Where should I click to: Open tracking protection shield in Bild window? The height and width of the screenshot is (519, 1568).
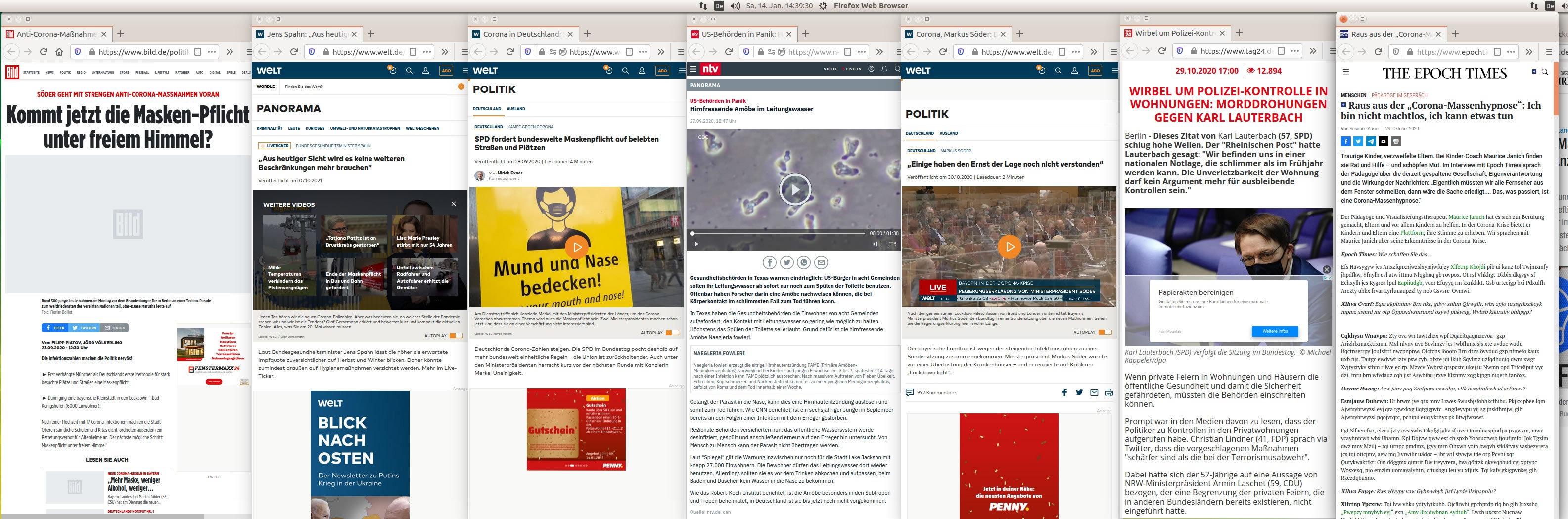pyautogui.click(x=77, y=52)
